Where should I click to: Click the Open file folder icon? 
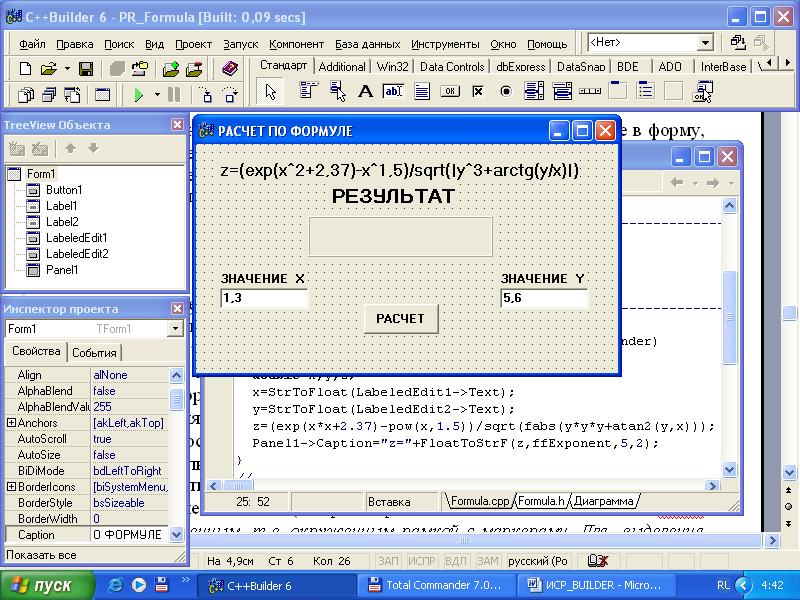48,68
